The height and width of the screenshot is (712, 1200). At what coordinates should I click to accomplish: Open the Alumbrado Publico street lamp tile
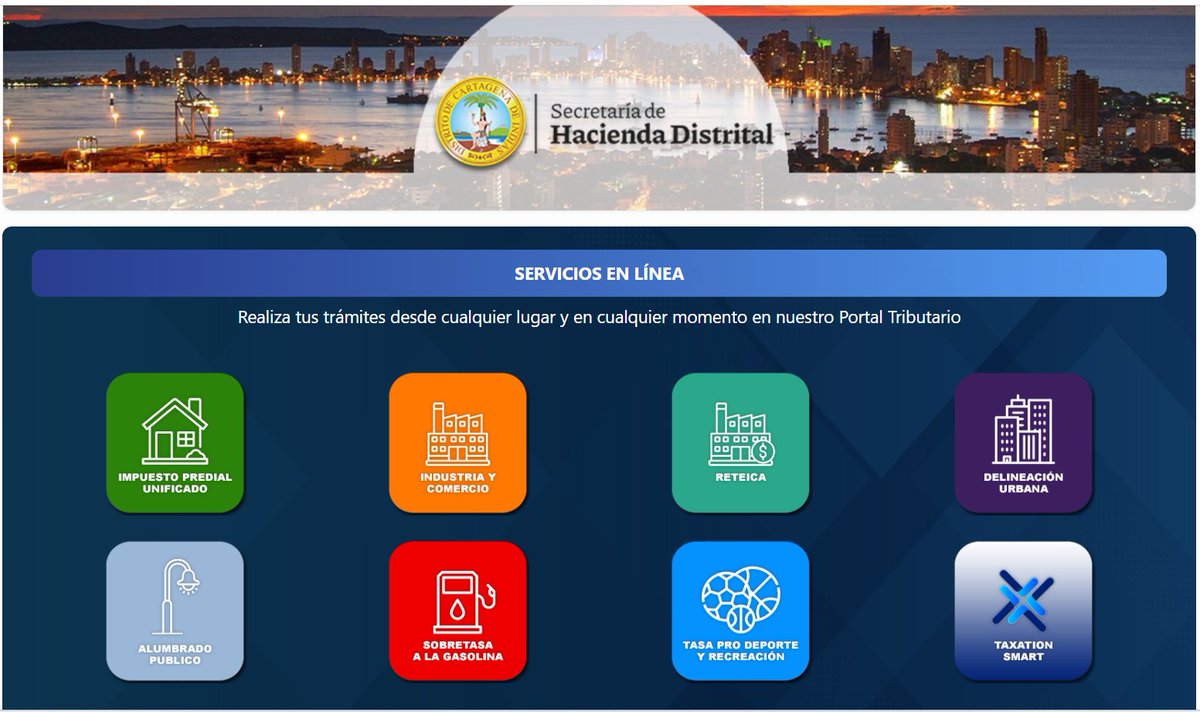[x=175, y=611]
